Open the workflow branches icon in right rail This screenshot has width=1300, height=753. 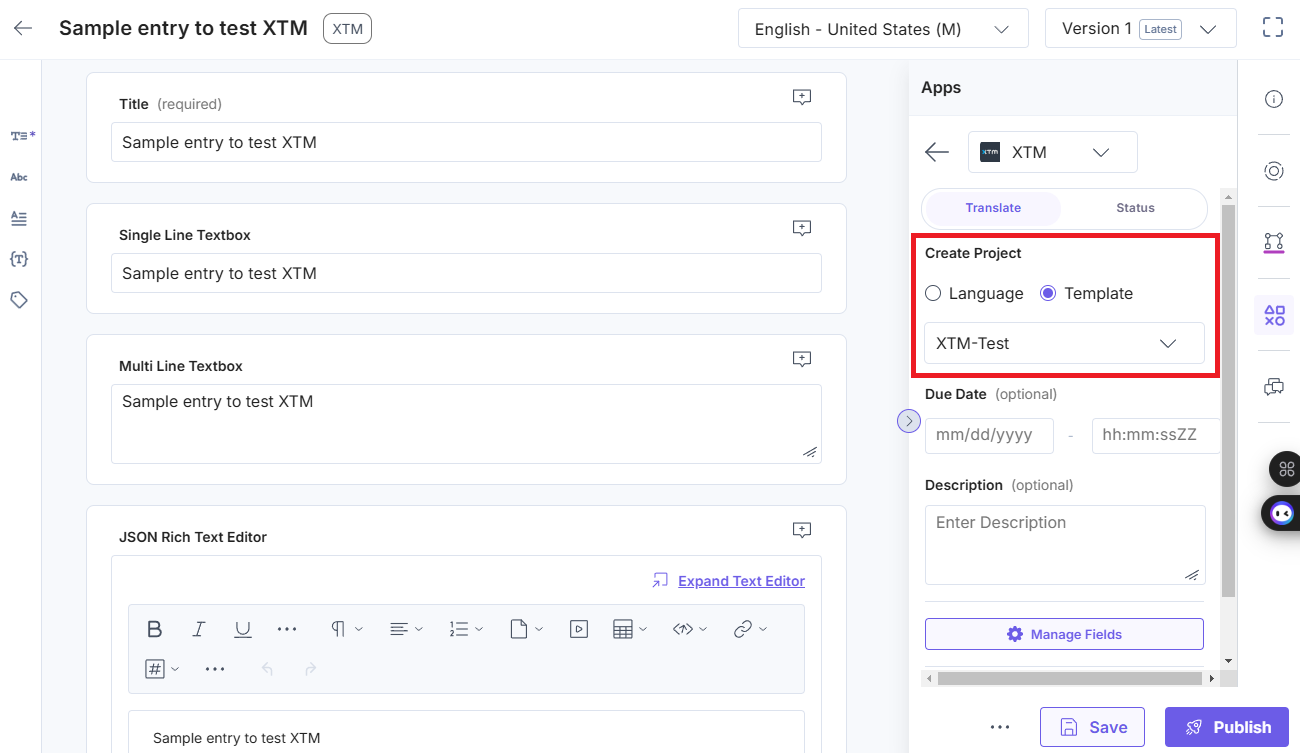[1274, 242]
